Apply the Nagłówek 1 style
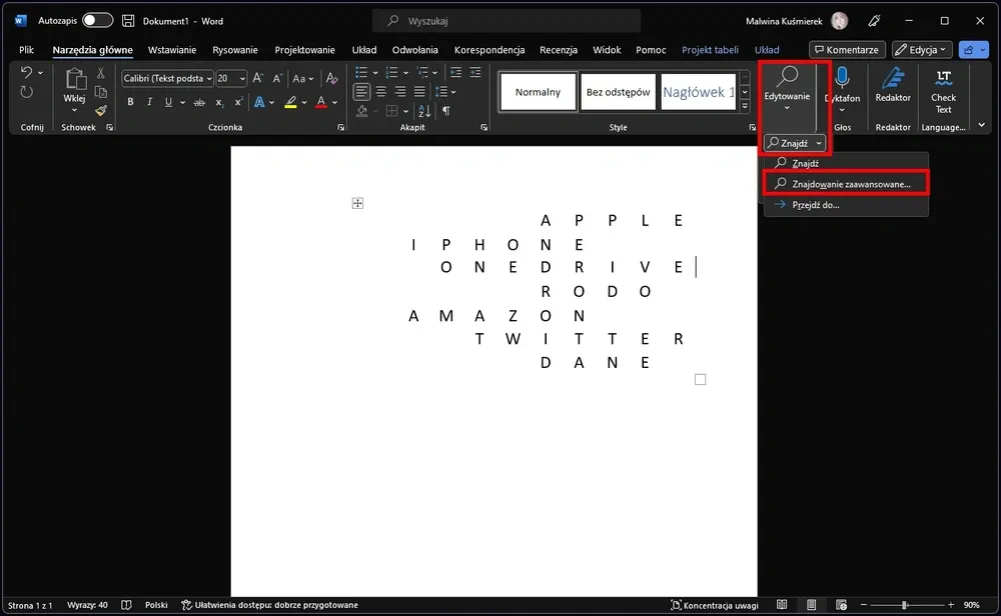Image resolution: width=1001 pixels, height=616 pixels. pos(698,92)
